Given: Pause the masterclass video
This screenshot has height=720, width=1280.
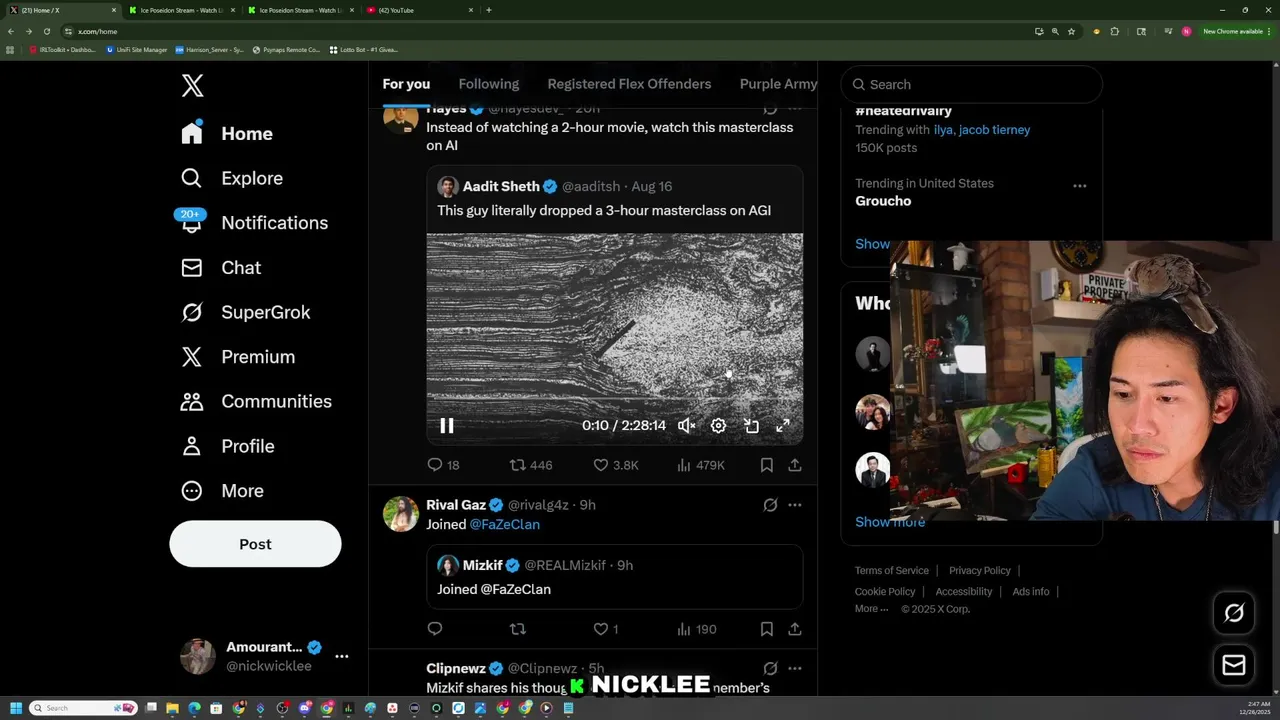Looking at the screenshot, I should [x=447, y=426].
